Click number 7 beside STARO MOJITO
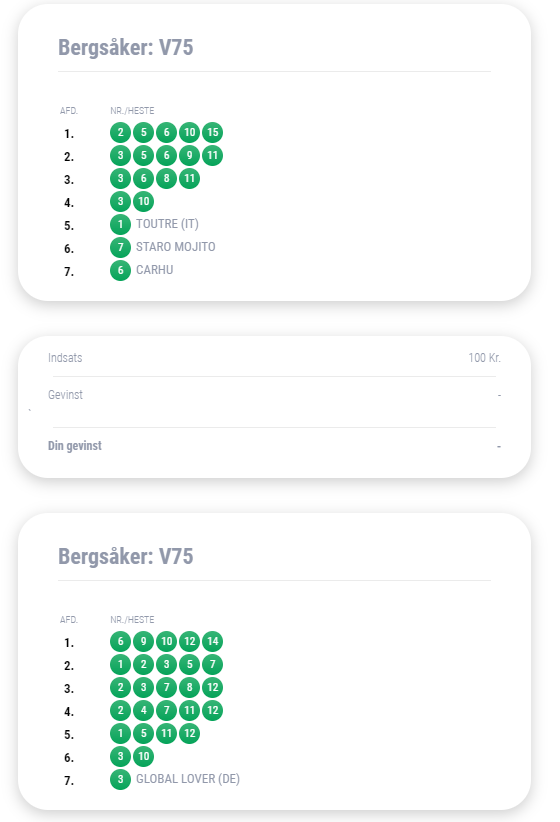This screenshot has height=822, width=560. click(120, 247)
